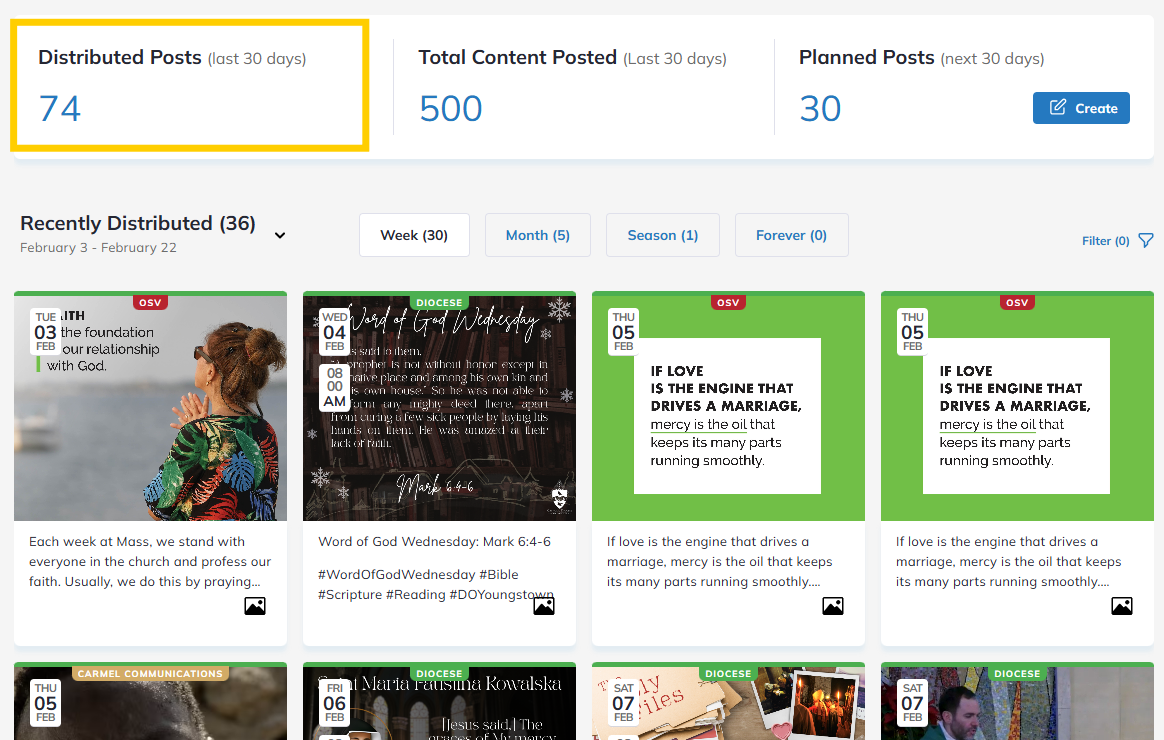Open the Filter (0) link

point(1105,241)
